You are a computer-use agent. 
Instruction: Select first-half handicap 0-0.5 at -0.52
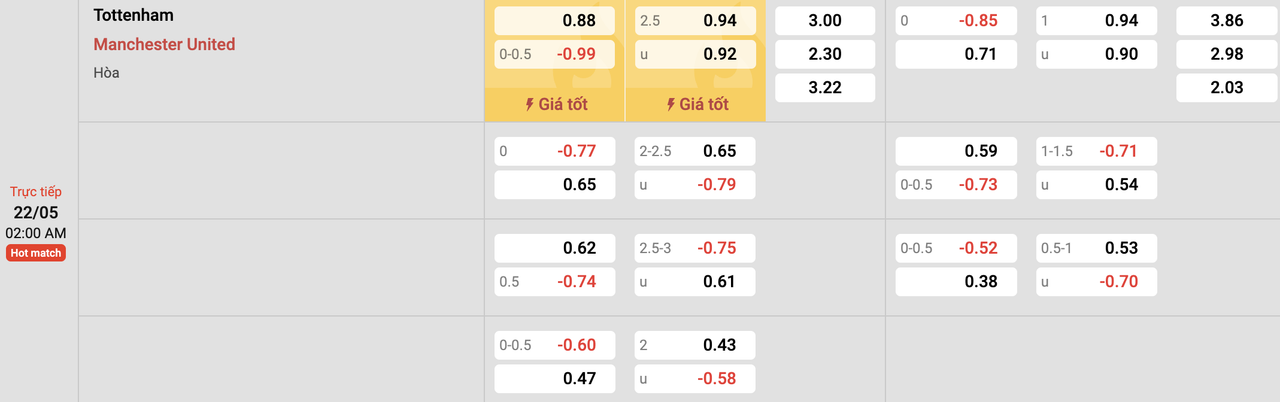(955, 248)
